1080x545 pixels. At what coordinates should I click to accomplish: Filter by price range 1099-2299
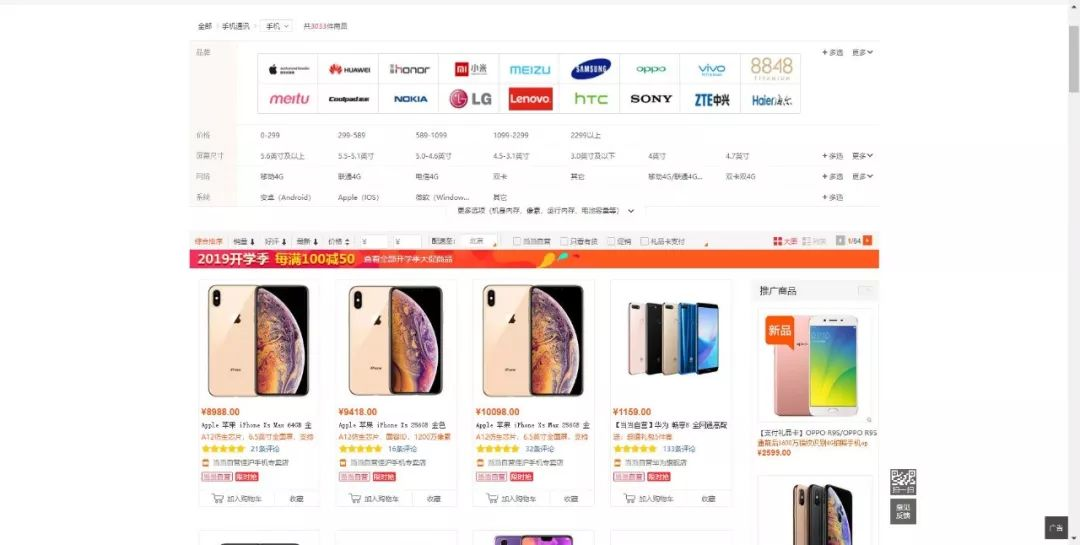(x=510, y=135)
